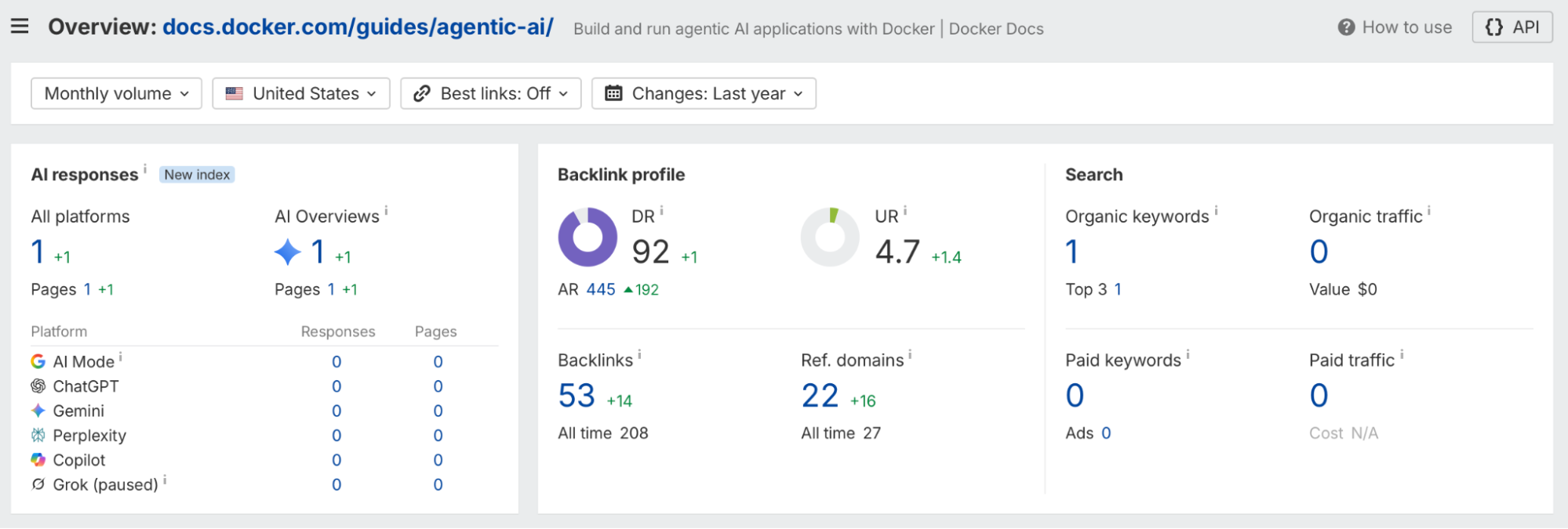
Task: Click info icon next to AI Overviews
Action: (x=386, y=210)
